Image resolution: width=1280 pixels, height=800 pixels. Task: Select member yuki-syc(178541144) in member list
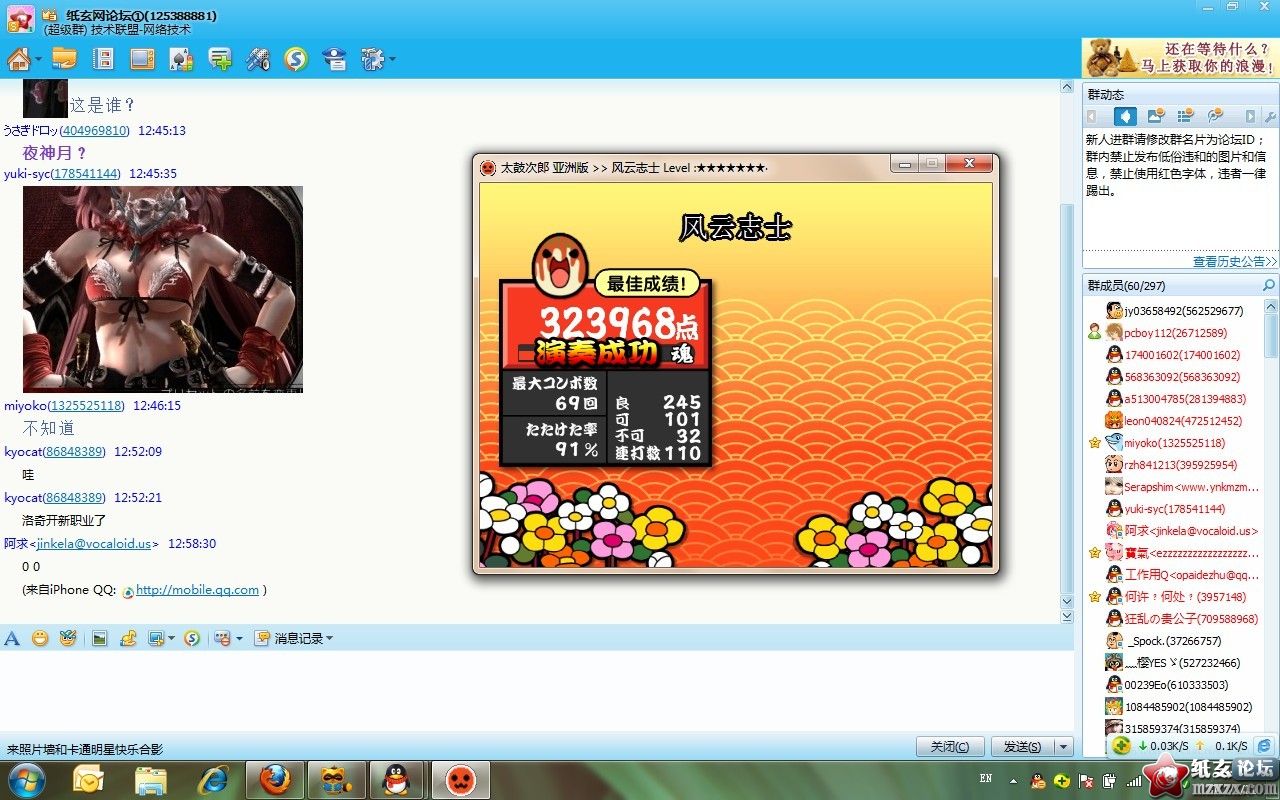tap(1175, 509)
